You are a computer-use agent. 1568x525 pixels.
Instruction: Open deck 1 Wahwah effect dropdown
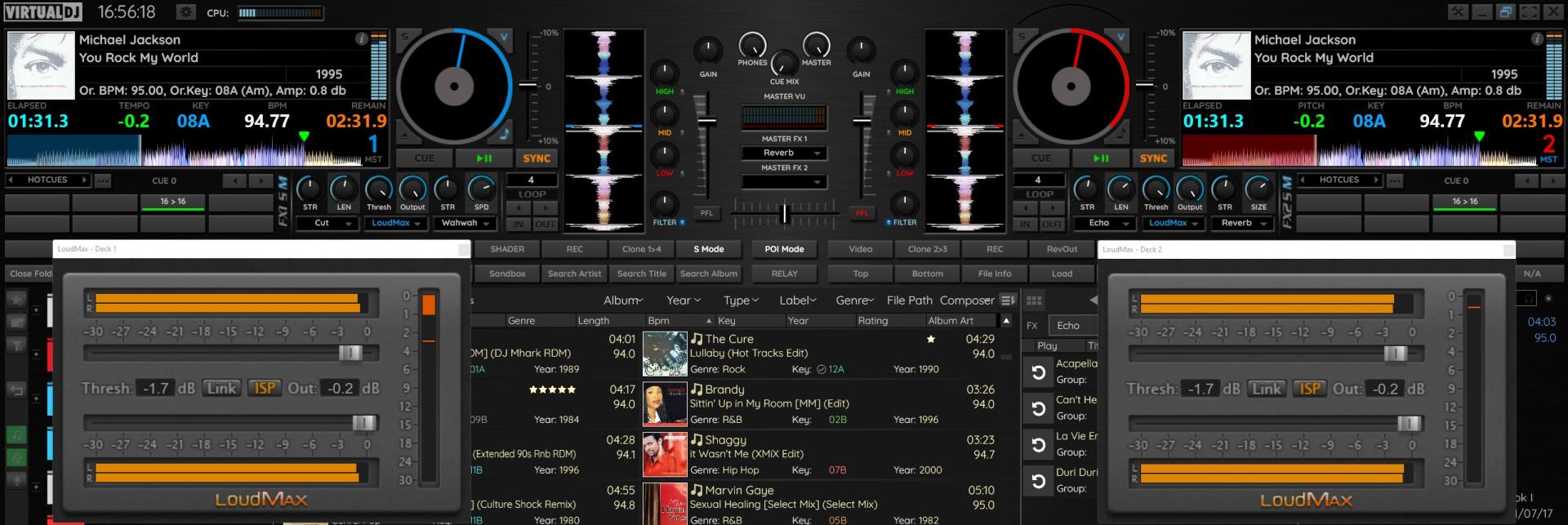[465, 223]
